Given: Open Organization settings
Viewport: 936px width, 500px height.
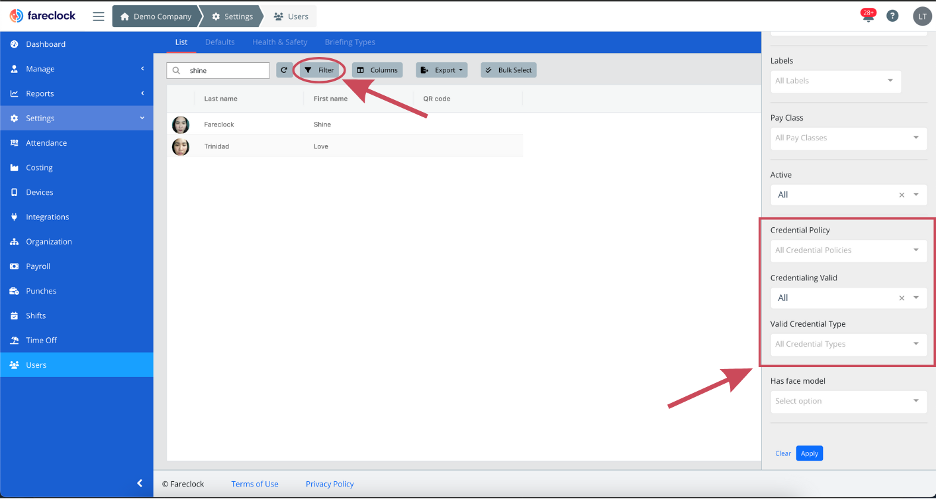Looking at the screenshot, I should [x=76, y=242].
